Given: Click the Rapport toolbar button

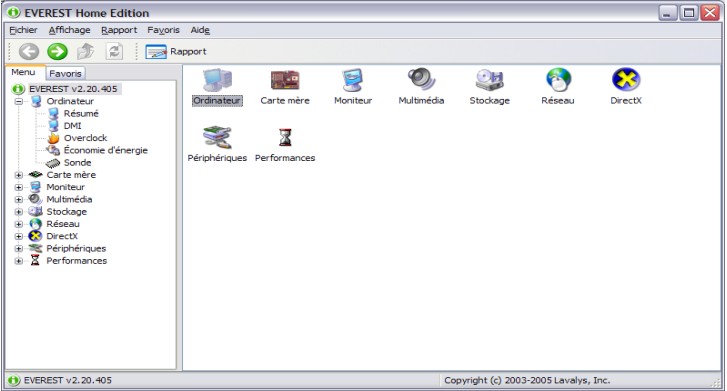Looking at the screenshot, I should pyautogui.click(x=176, y=51).
